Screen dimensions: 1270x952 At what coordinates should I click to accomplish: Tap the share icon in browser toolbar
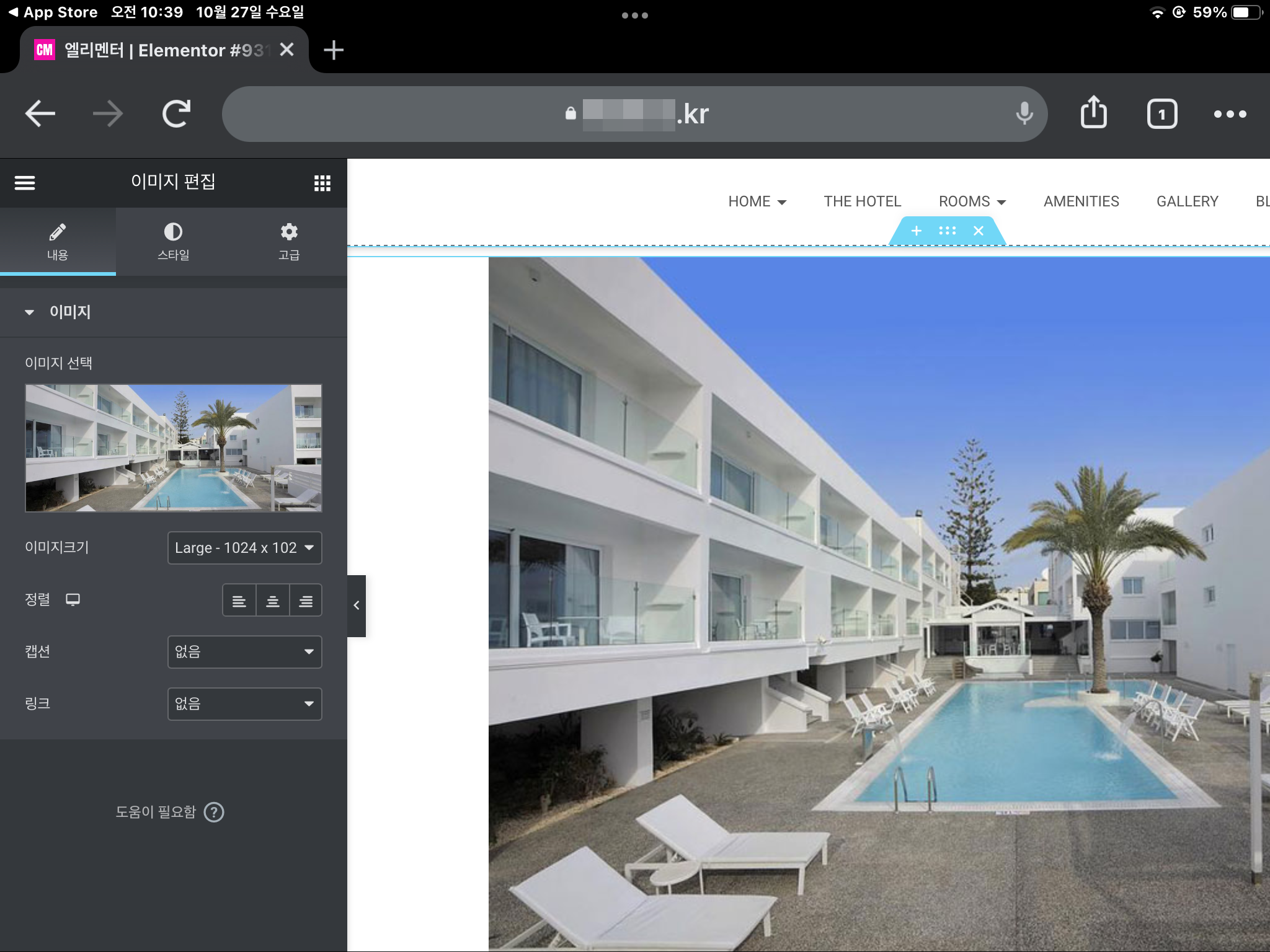(1093, 113)
